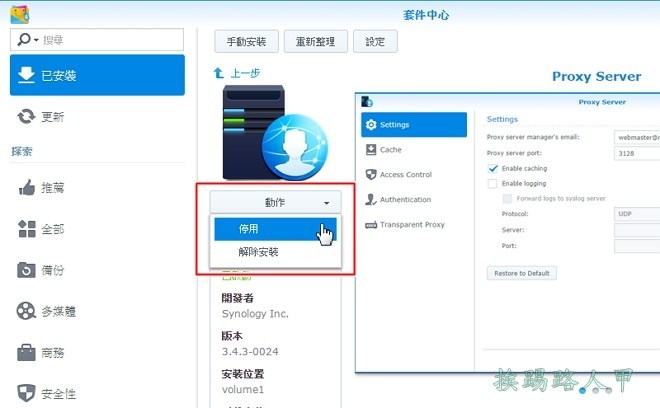Select the first screenshot pagination dot

[x=583, y=391]
